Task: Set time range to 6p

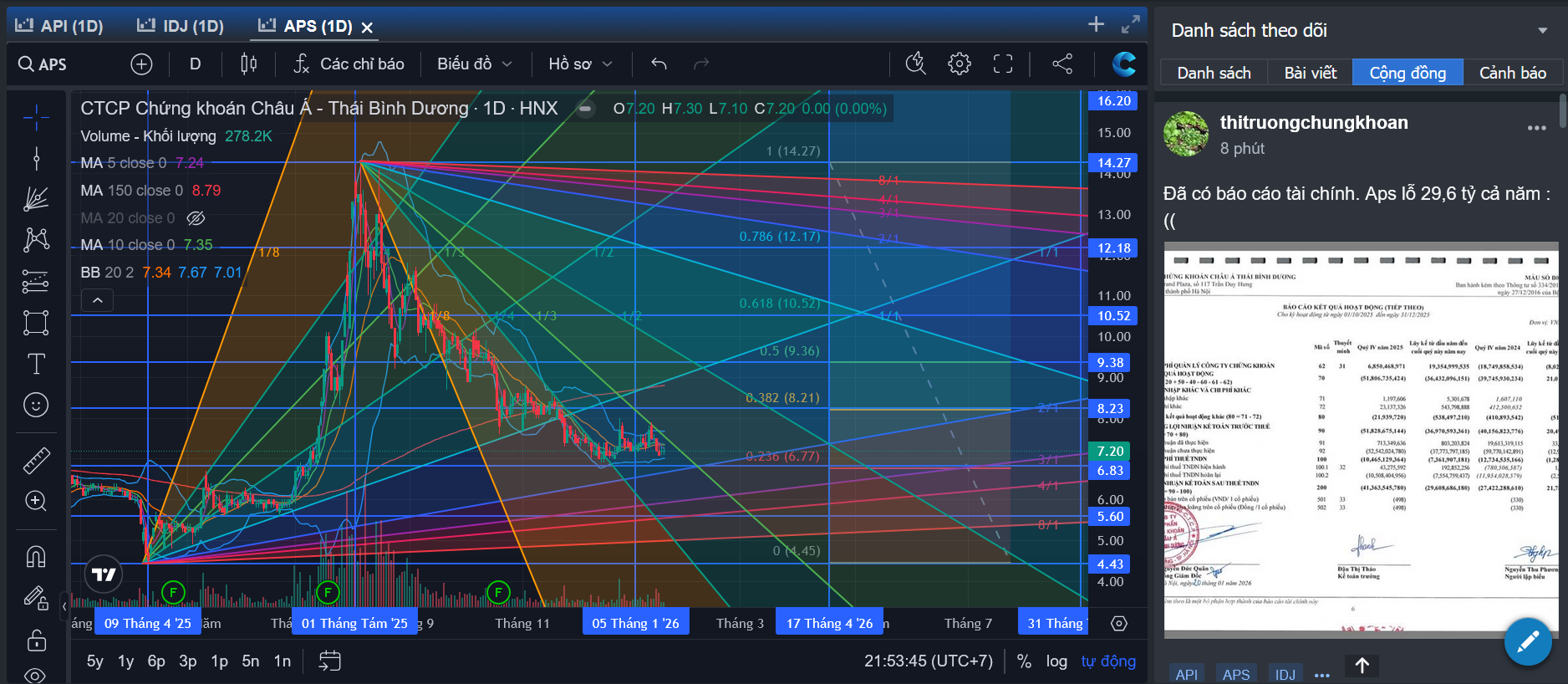Action: point(156,661)
